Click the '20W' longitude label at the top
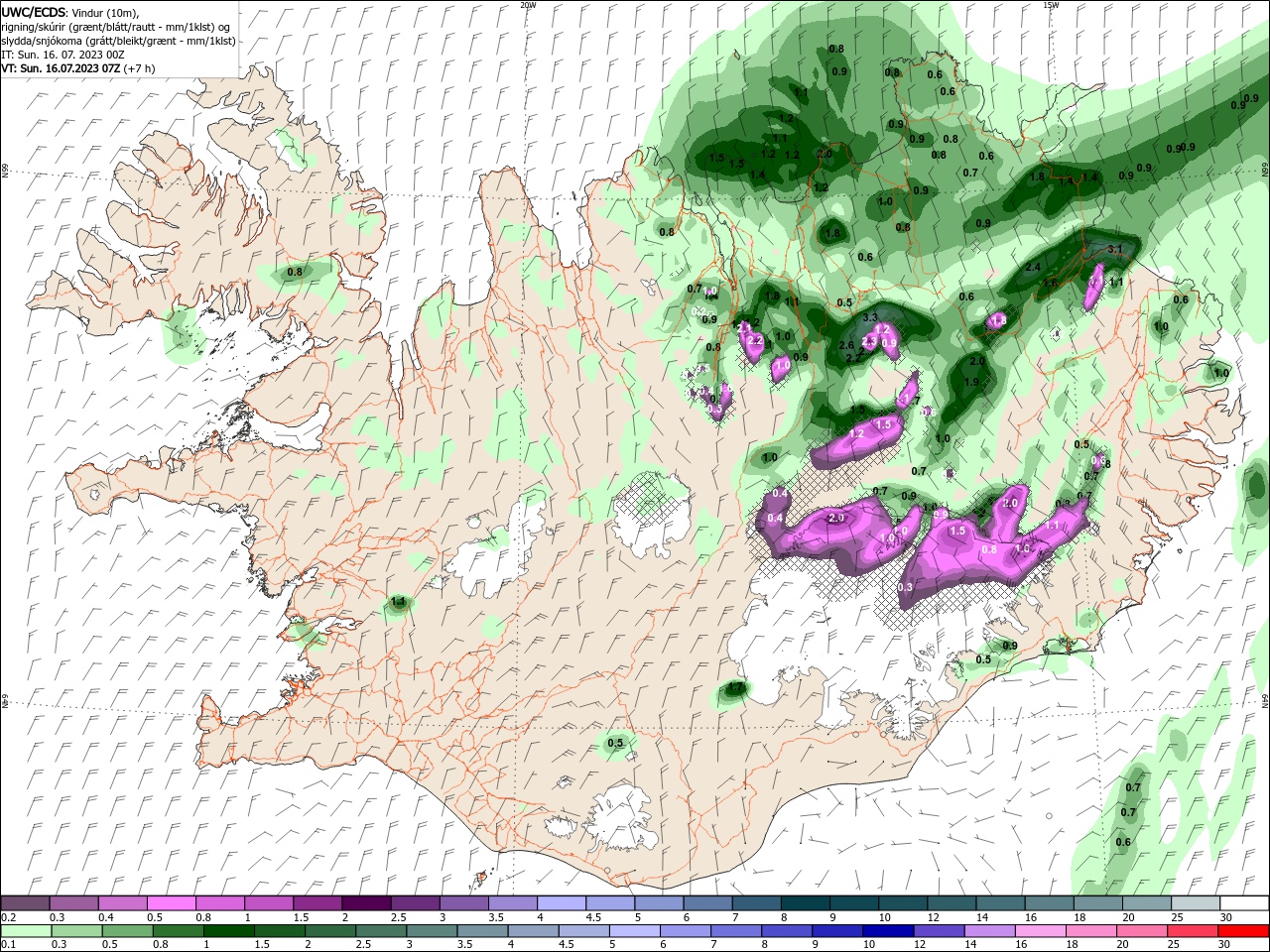Image resolution: width=1270 pixels, height=952 pixels. pos(528,5)
